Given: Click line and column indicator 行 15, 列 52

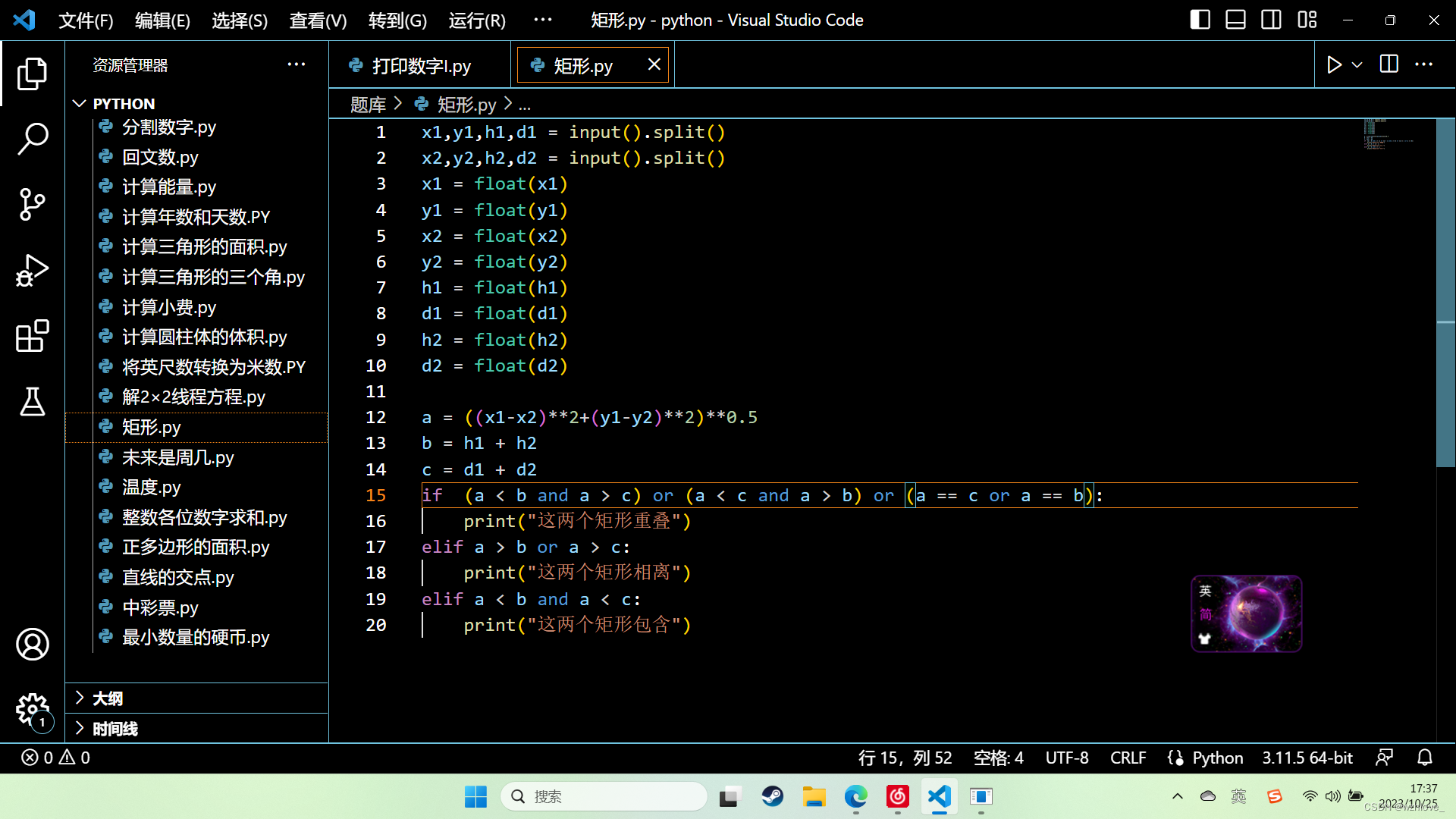Looking at the screenshot, I should 905,758.
